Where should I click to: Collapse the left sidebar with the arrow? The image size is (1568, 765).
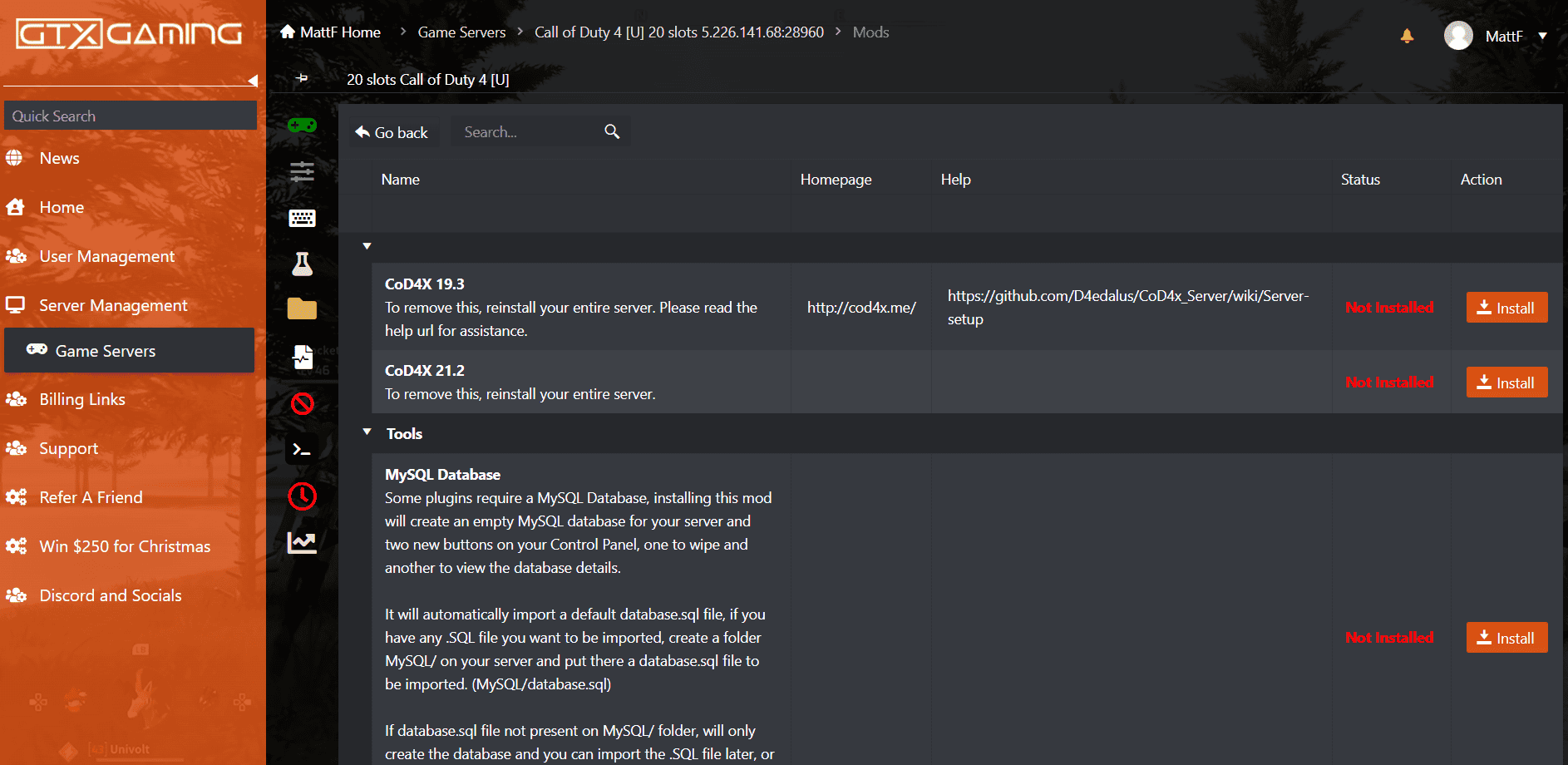(x=253, y=81)
